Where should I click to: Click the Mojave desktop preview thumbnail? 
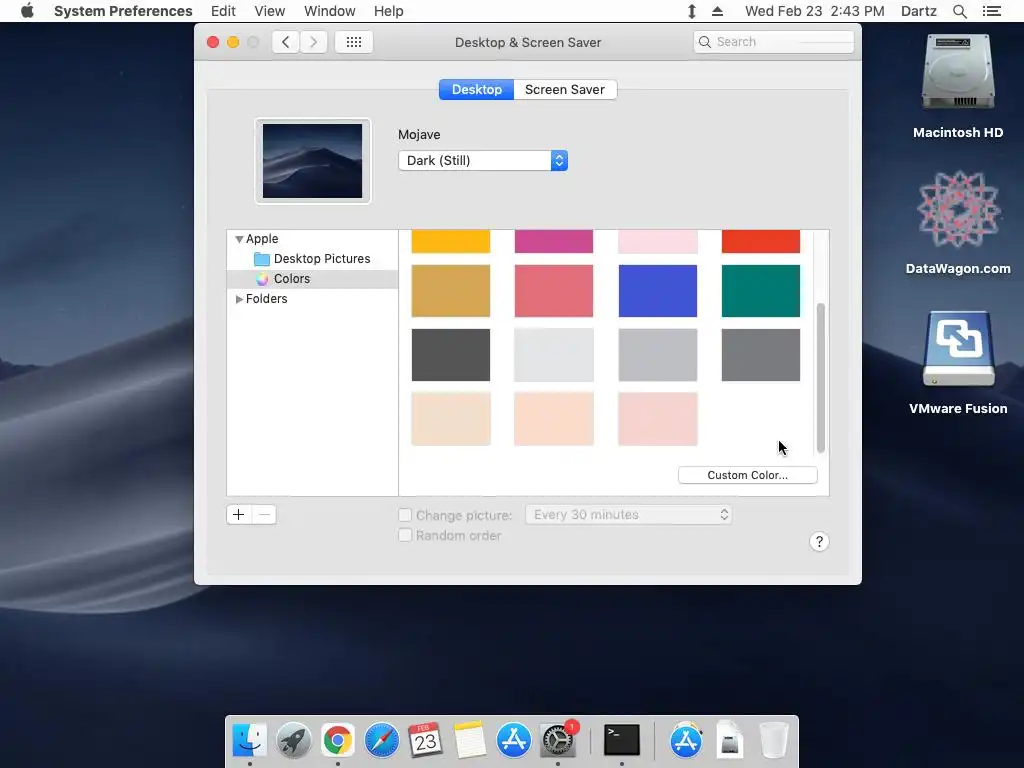312,161
